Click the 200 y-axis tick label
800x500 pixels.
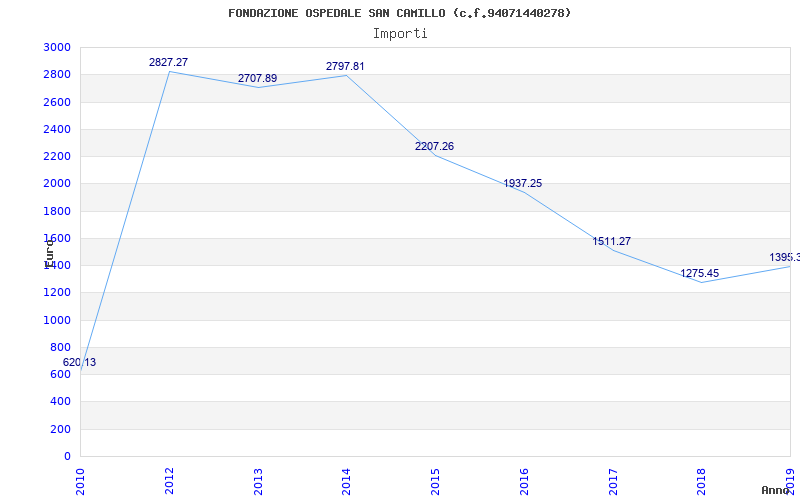point(61,429)
